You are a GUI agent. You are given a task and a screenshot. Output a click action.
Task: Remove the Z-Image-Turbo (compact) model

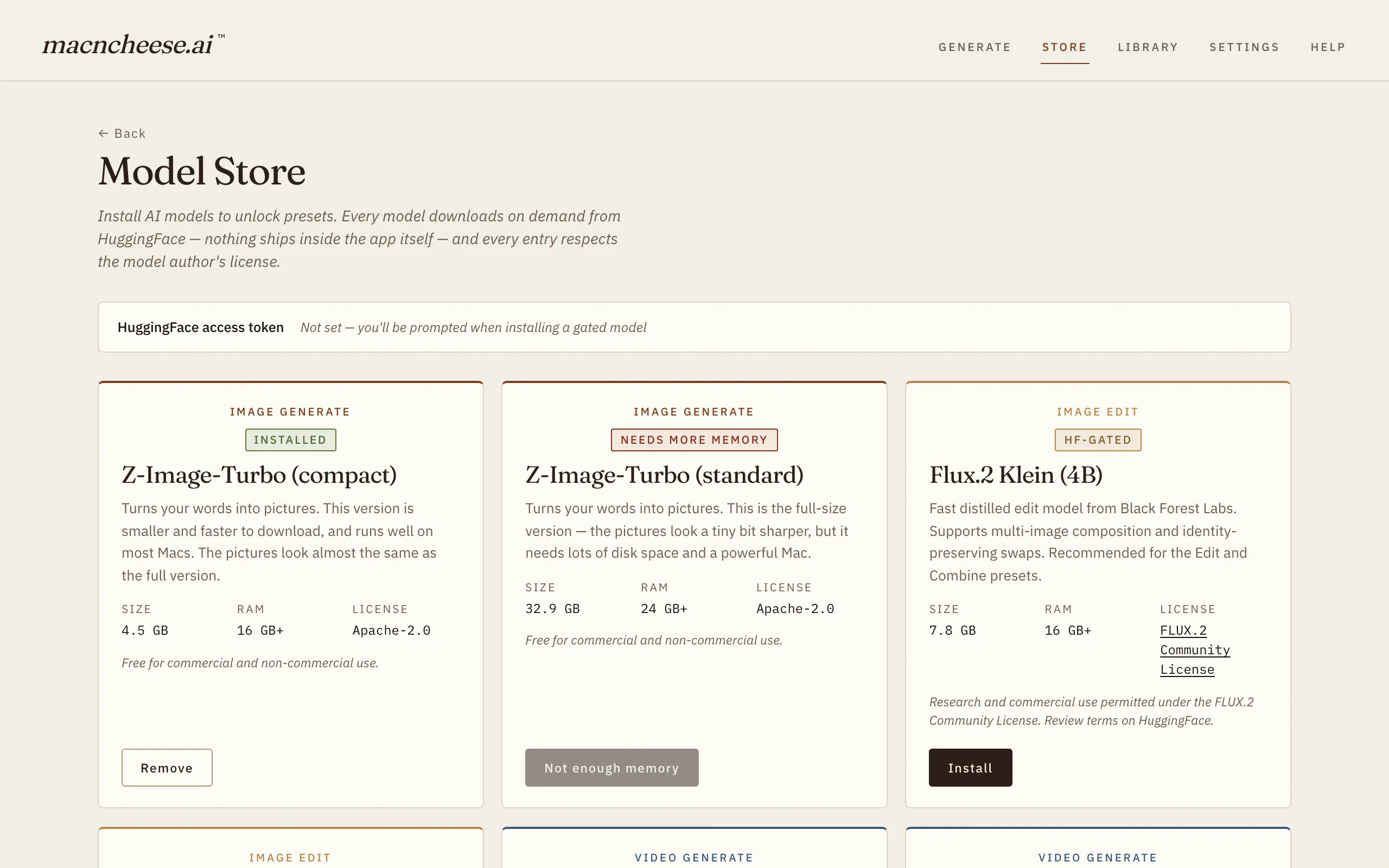point(167,768)
